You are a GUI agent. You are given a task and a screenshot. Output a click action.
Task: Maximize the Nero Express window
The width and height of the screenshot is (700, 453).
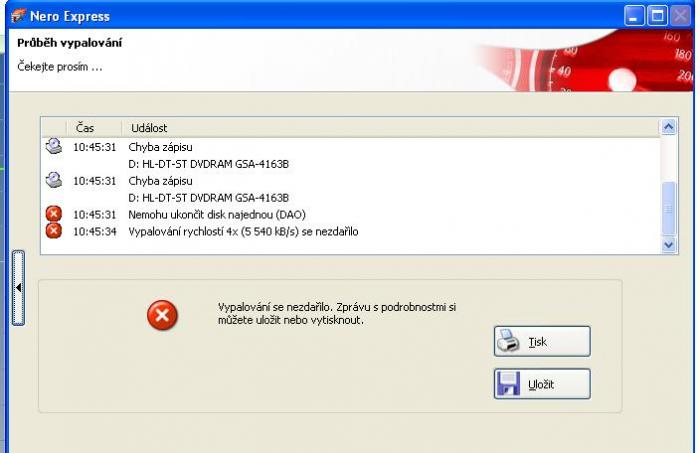pos(657,16)
